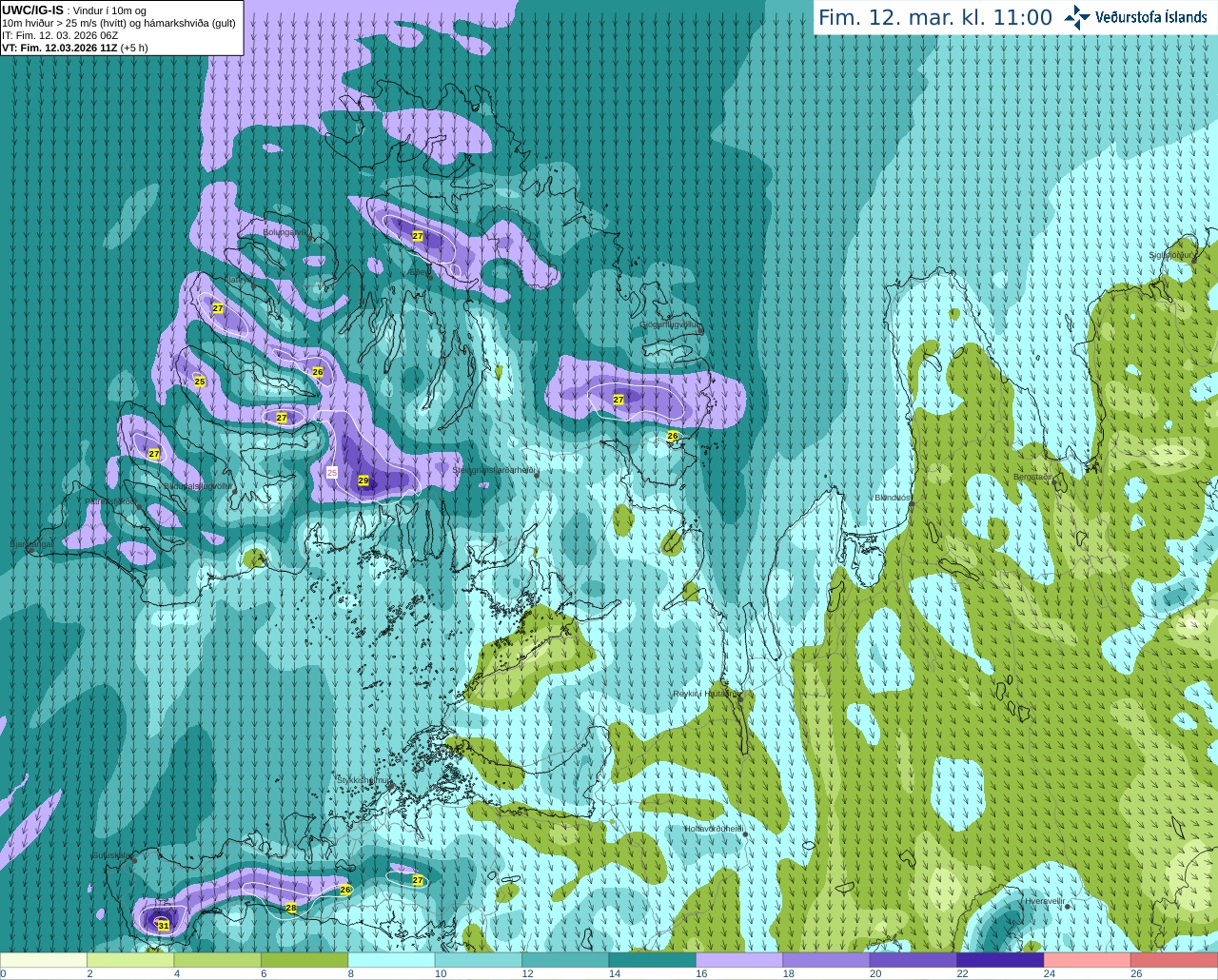Image resolution: width=1218 pixels, height=980 pixels.
Task: Pick the 8–10 m/s pale cyan legend swatch
Action: [391, 960]
